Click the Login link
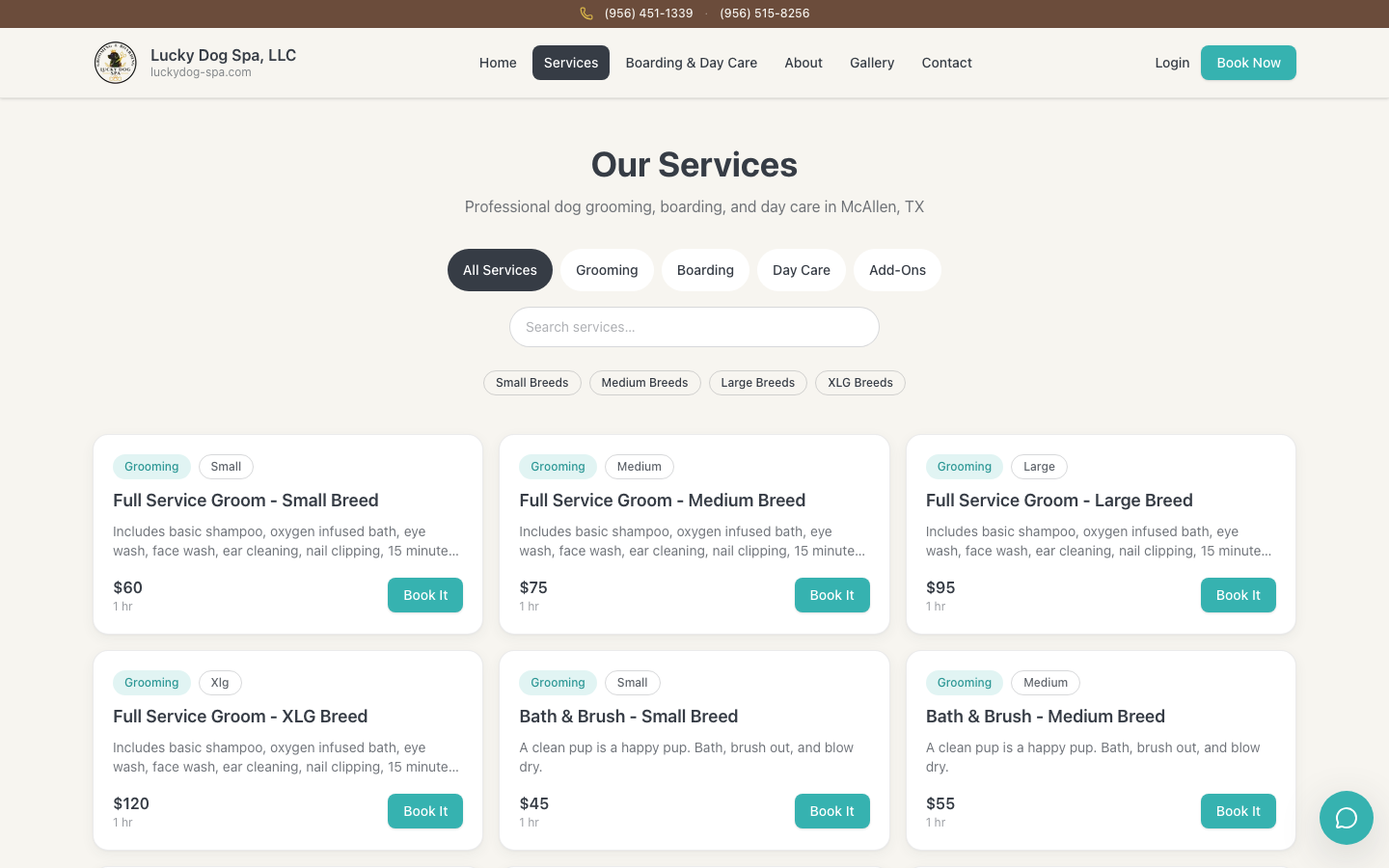 pos(1172,63)
